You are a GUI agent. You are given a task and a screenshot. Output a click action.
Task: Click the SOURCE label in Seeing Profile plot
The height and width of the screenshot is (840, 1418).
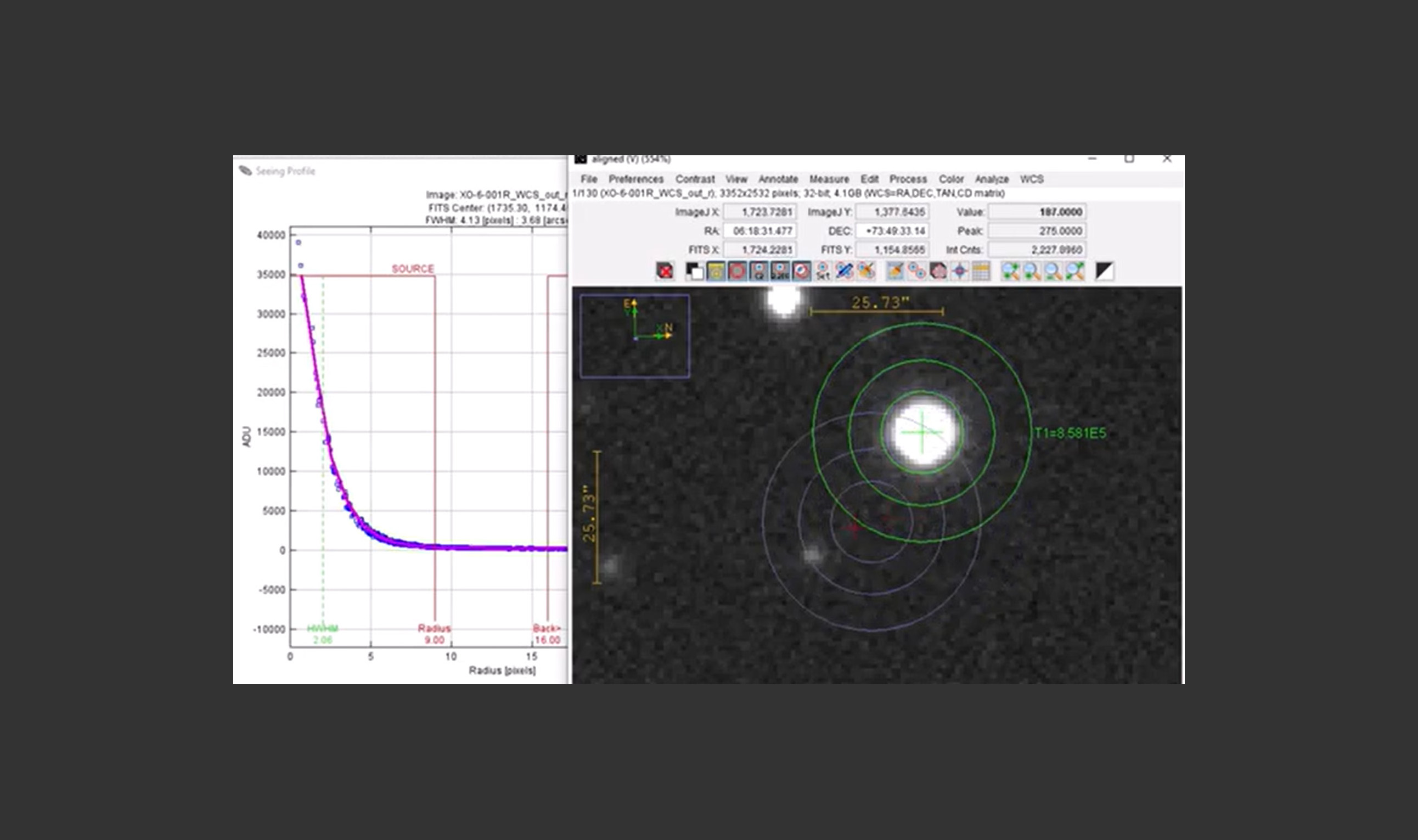tap(413, 269)
